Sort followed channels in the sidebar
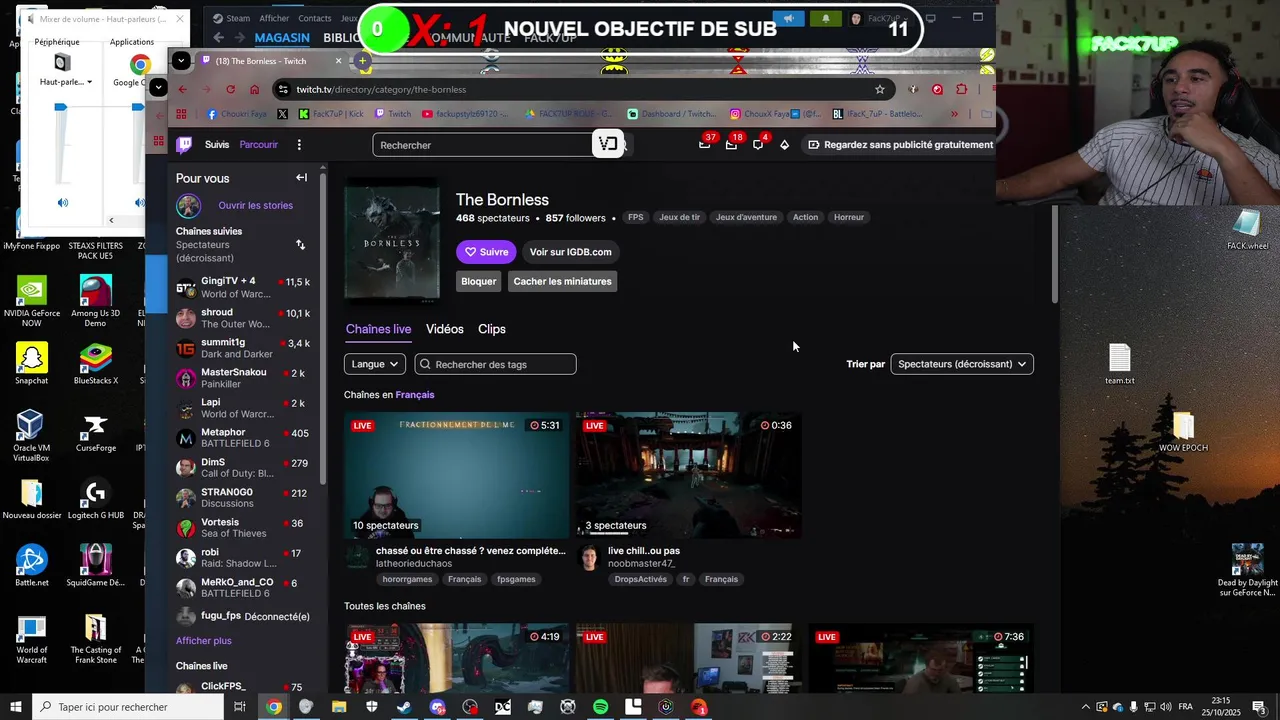1280x720 pixels. point(300,244)
